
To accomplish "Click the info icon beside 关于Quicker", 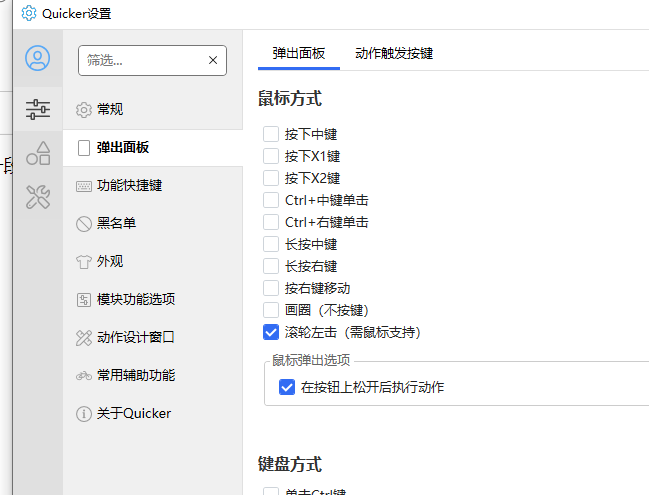I will [84, 413].
